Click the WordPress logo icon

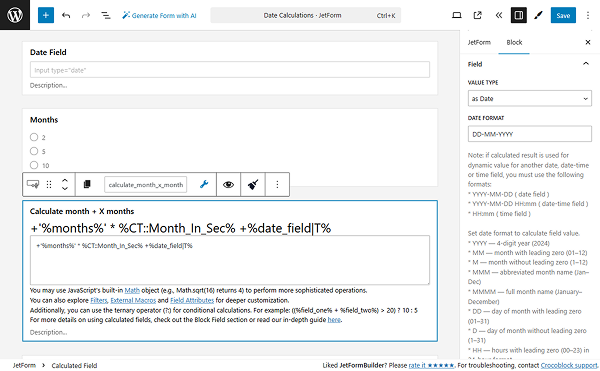pyautogui.click(x=15, y=15)
